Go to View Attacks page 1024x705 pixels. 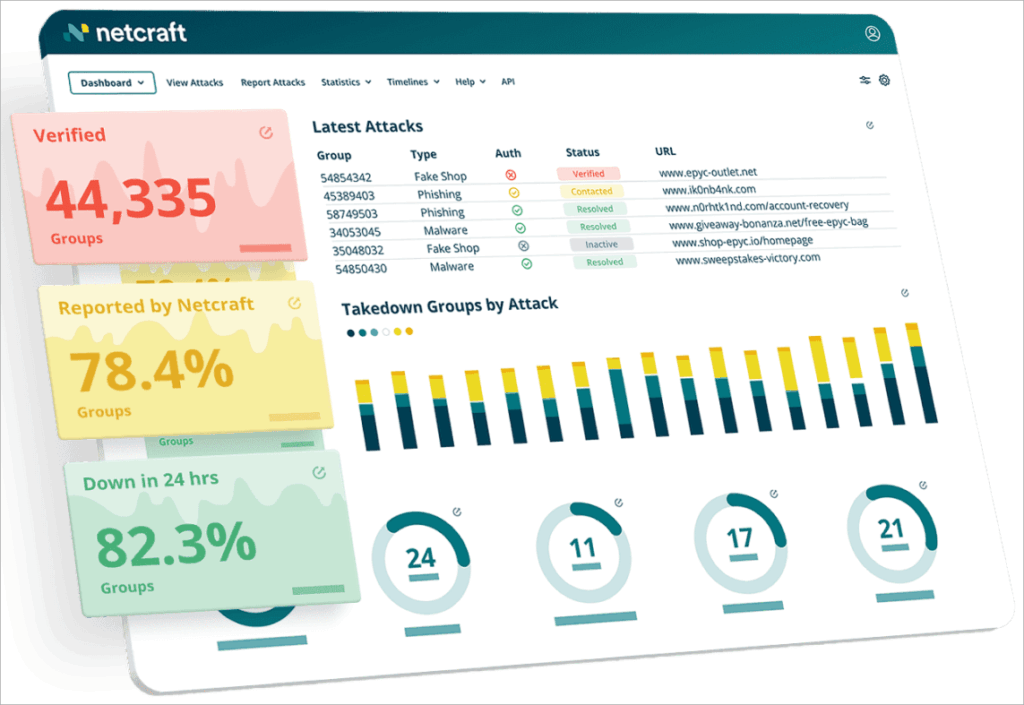(x=195, y=82)
